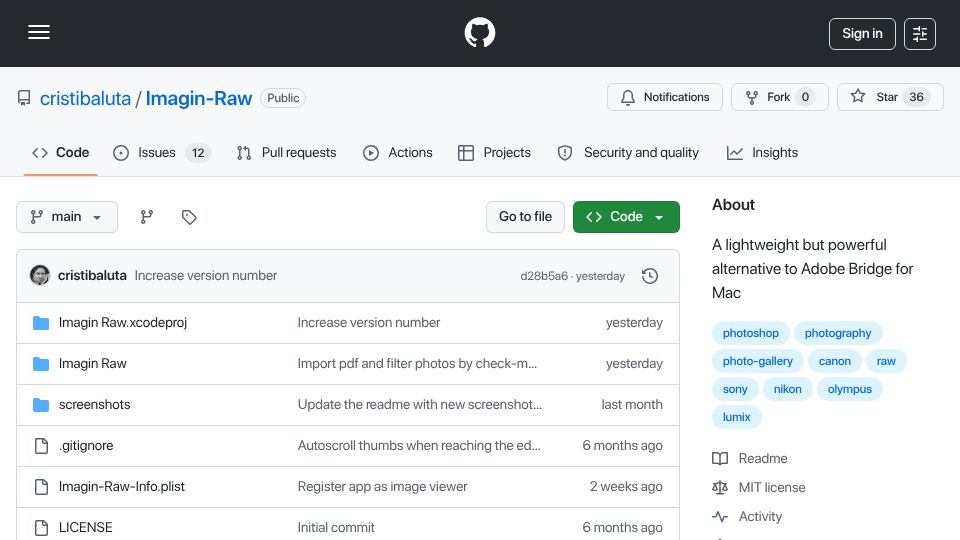Screen dimensions: 960x540
Task: Select the nikon topic tag
Action: 787,389
